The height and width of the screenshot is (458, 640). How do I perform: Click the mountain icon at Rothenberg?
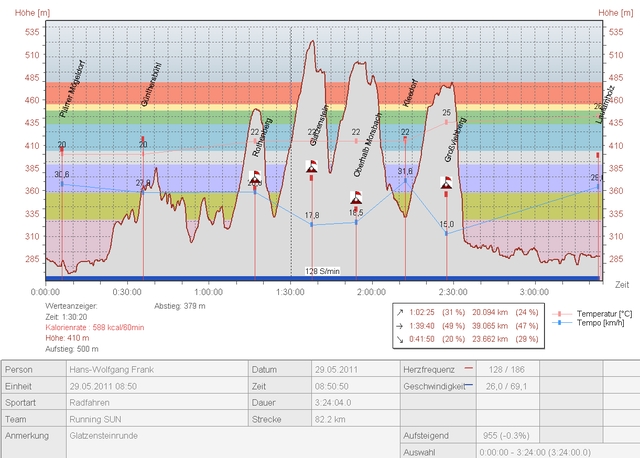(x=255, y=178)
